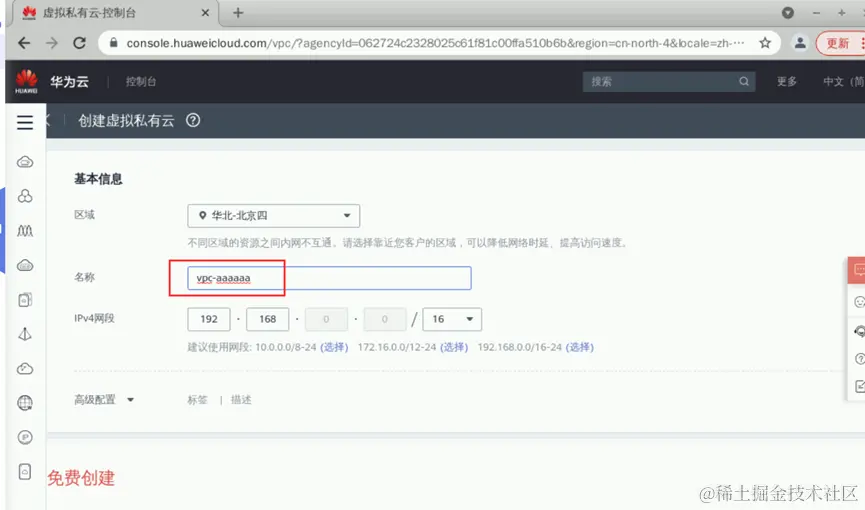Click the second IPv4 octet field 168
The image size is (865, 510).
pyautogui.click(x=268, y=319)
